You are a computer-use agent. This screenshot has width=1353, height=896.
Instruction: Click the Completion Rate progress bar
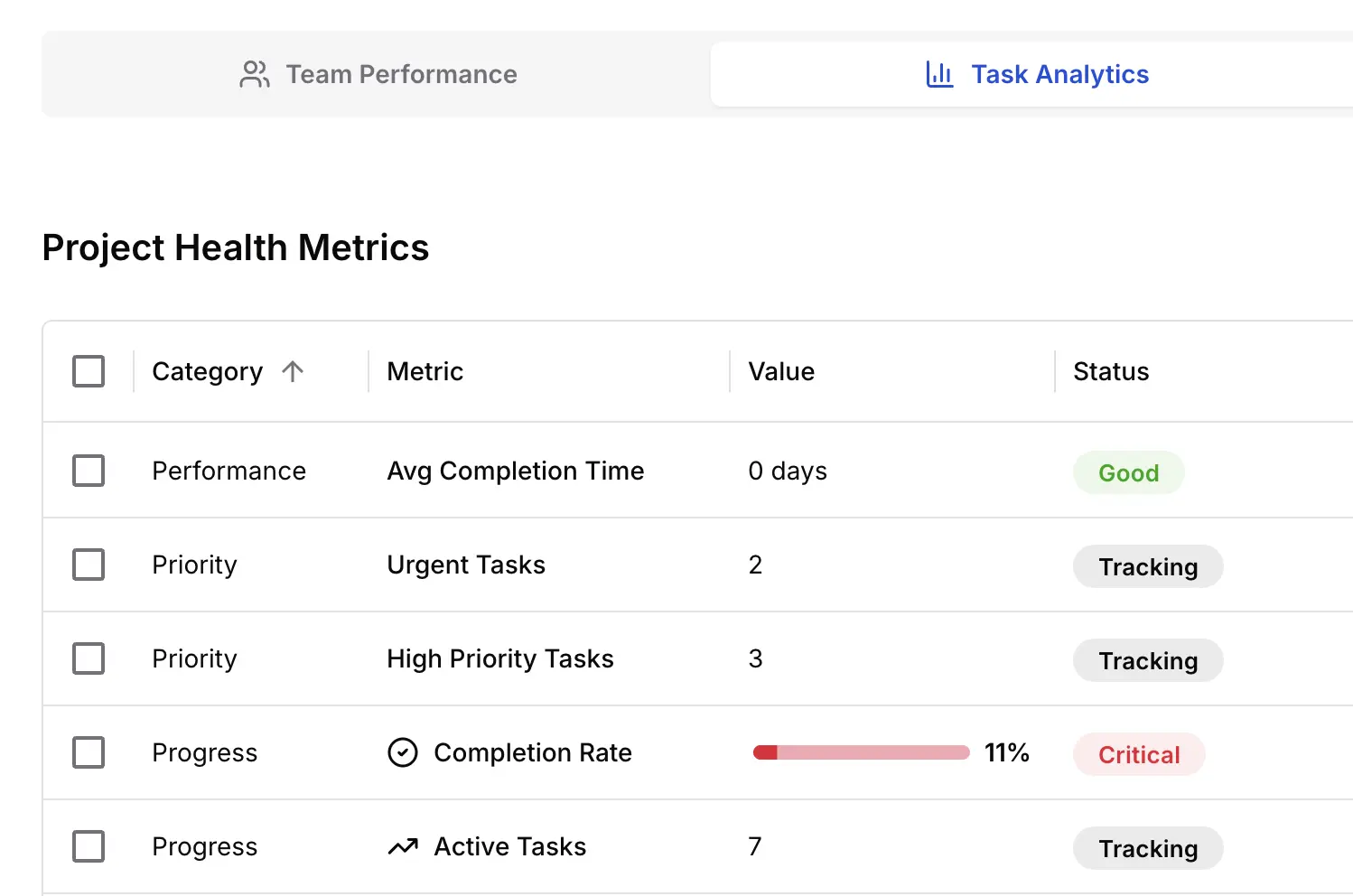(x=860, y=751)
